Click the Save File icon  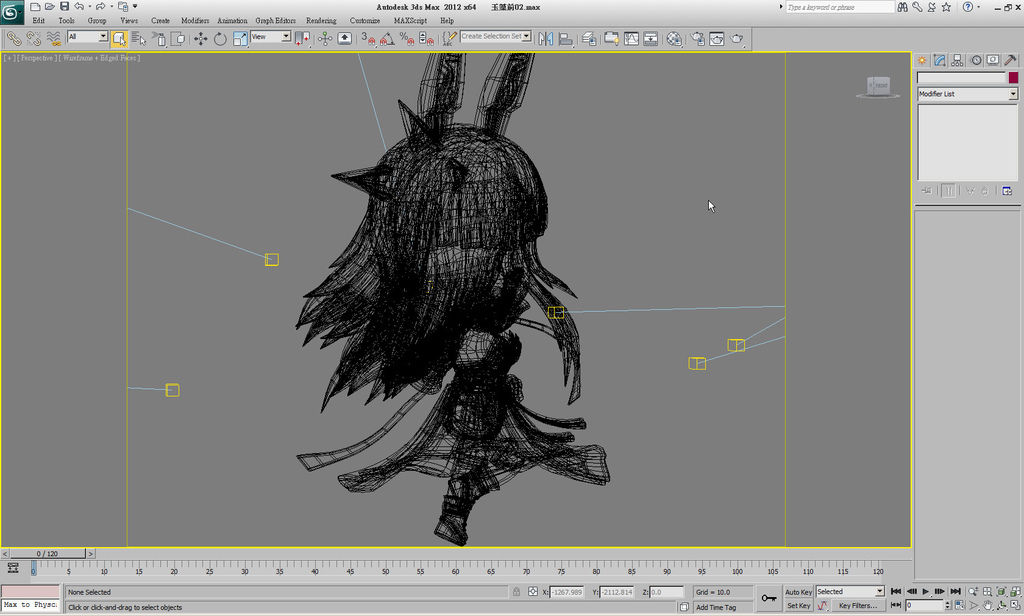(x=64, y=7)
